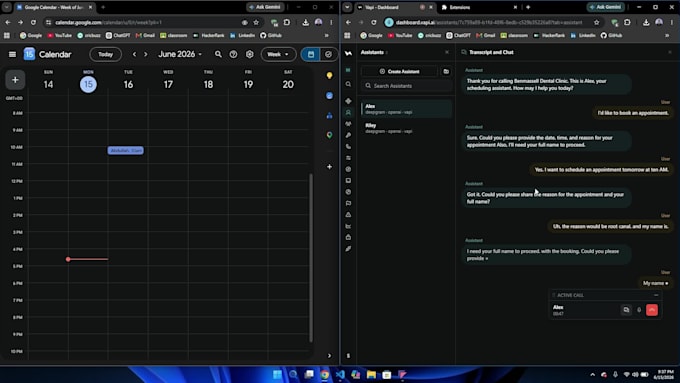
Task: Select Wednesday 17 column header
Action: point(168,81)
